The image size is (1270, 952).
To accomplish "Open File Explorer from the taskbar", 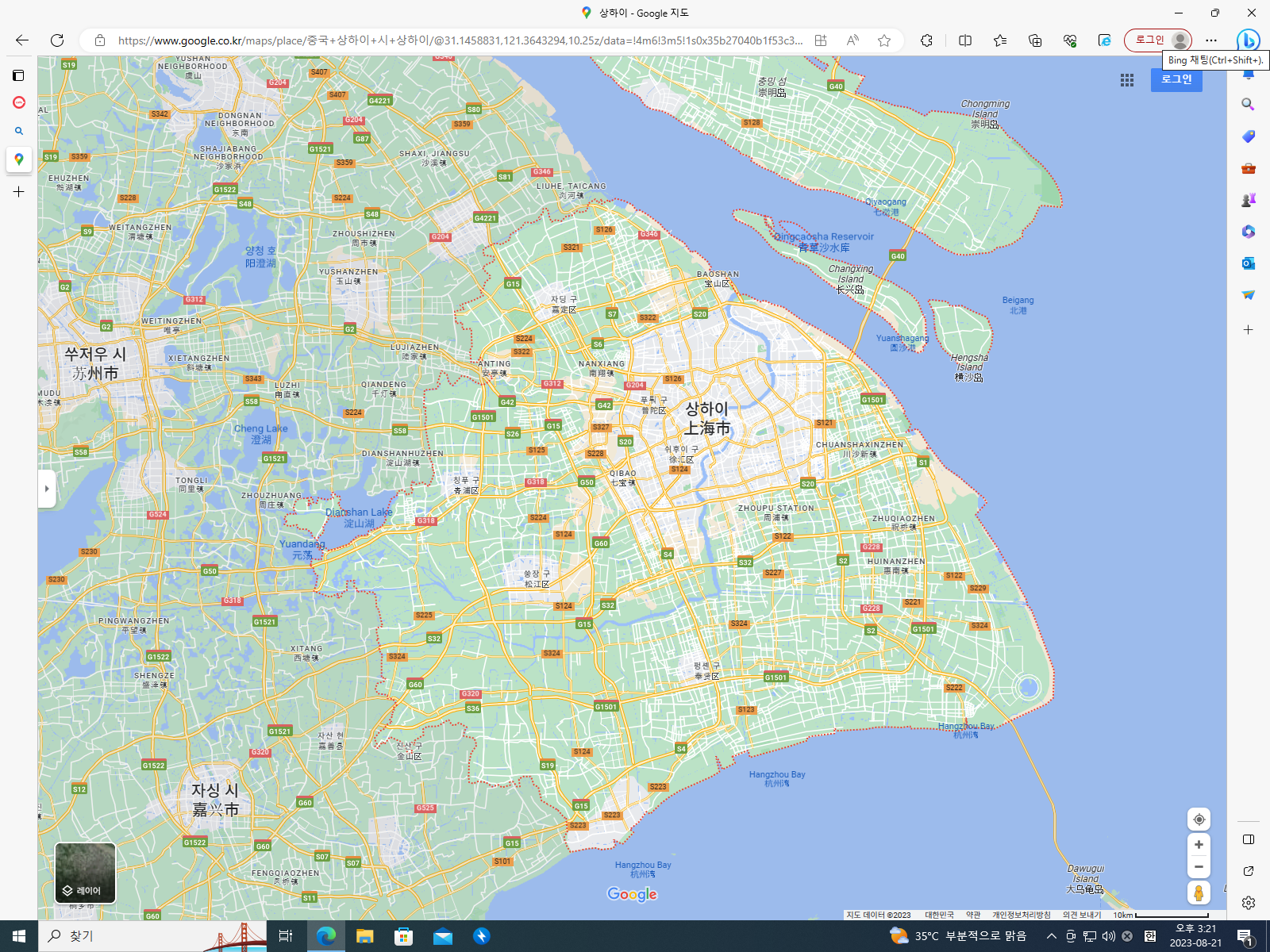I will pyautogui.click(x=364, y=936).
